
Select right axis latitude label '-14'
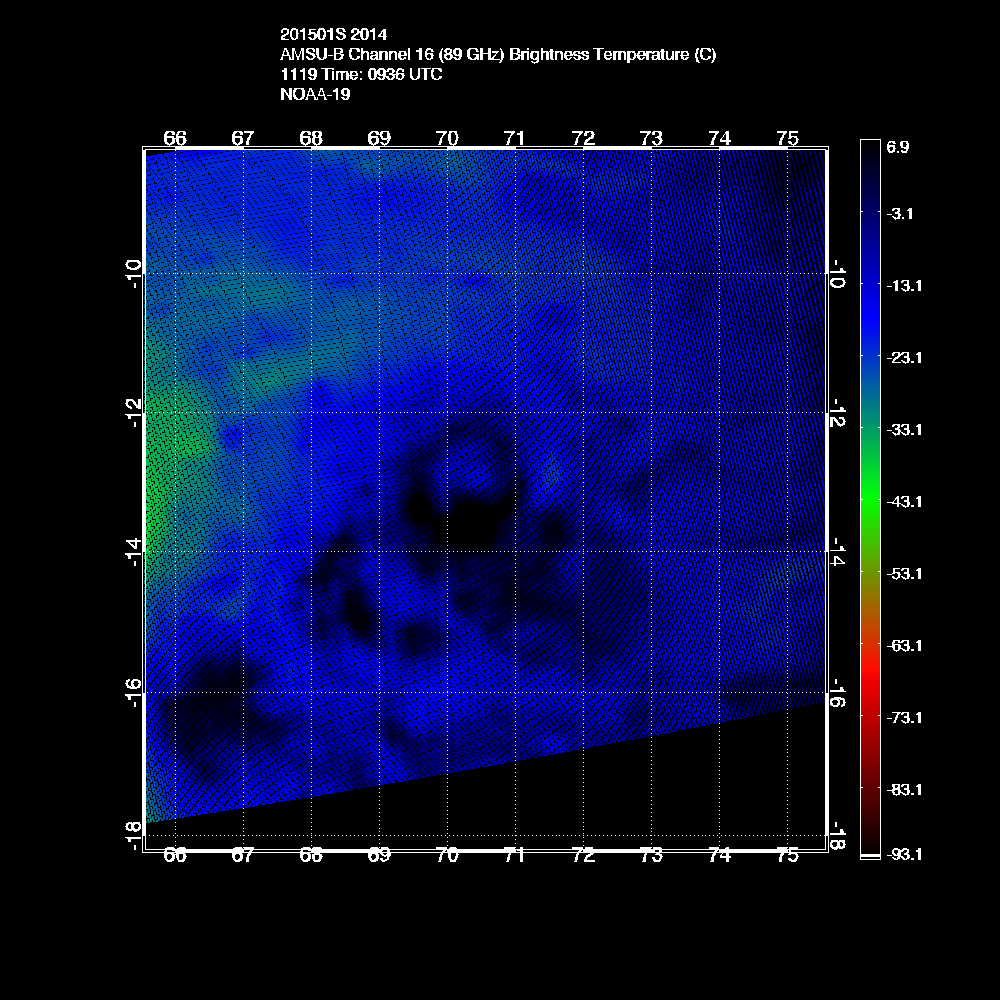pos(838,552)
